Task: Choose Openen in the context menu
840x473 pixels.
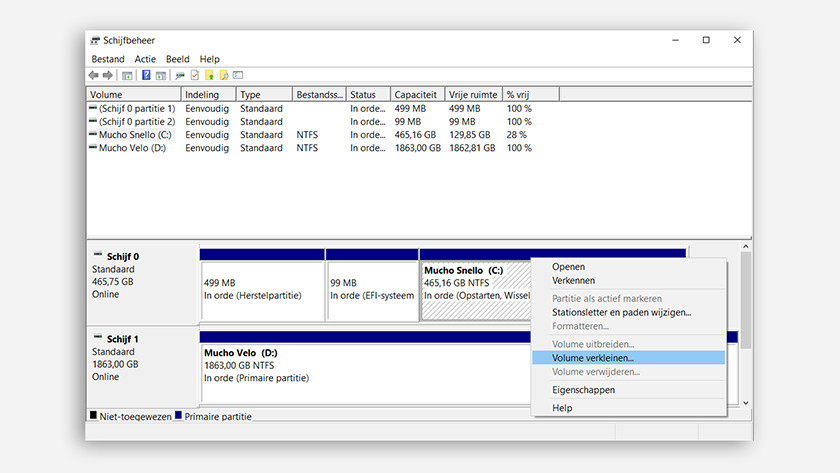Action: (x=628, y=267)
